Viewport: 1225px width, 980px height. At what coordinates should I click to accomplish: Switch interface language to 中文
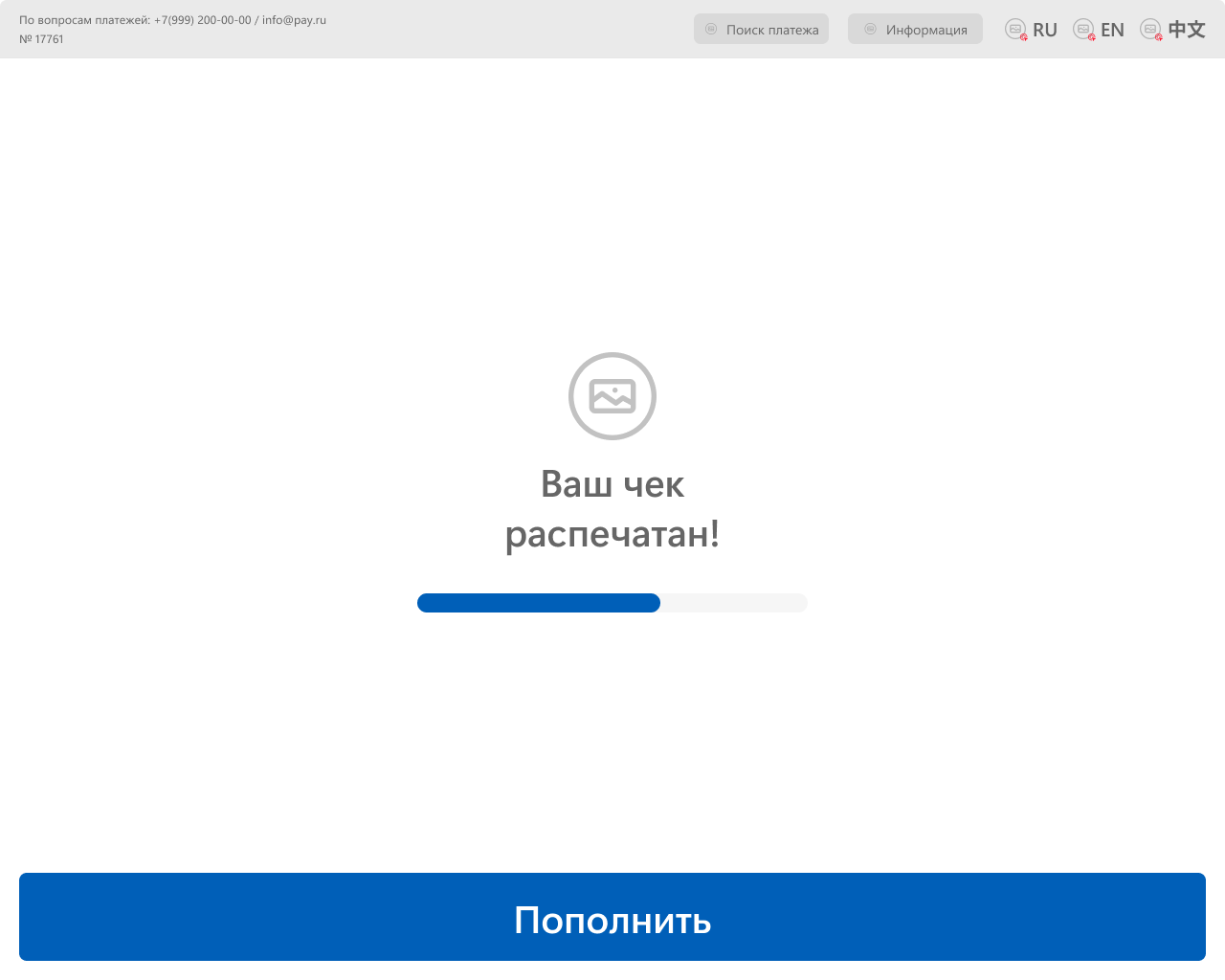click(1187, 29)
